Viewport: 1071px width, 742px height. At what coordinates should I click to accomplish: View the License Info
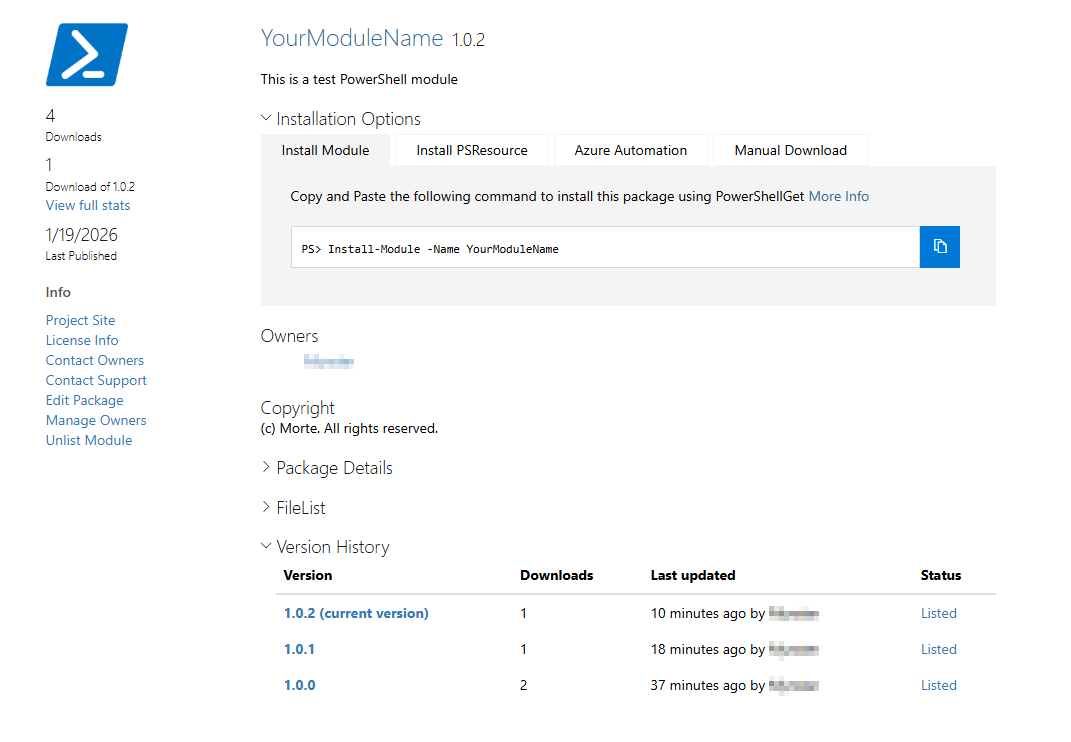tap(81, 340)
